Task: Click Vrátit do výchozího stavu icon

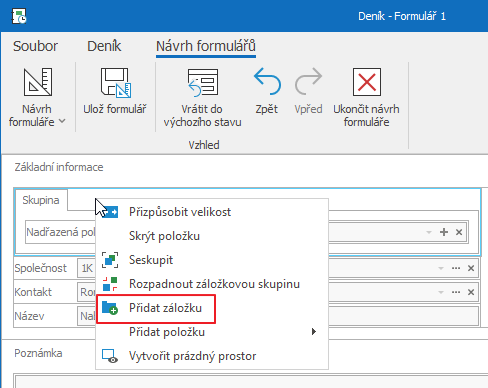Action: pyautogui.click(x=203, y=83)
